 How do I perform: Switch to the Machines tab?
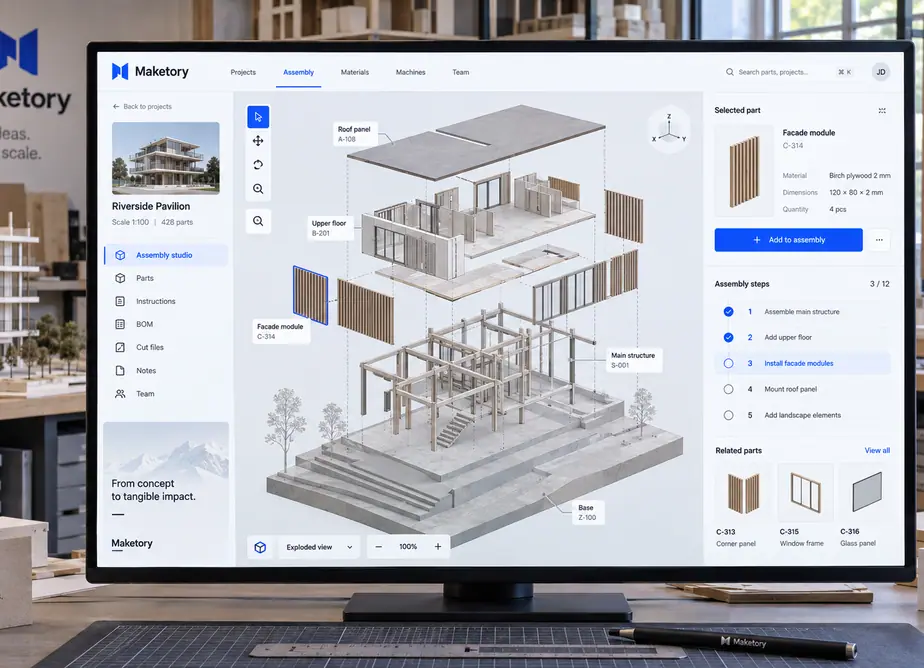tap(411, 72)
